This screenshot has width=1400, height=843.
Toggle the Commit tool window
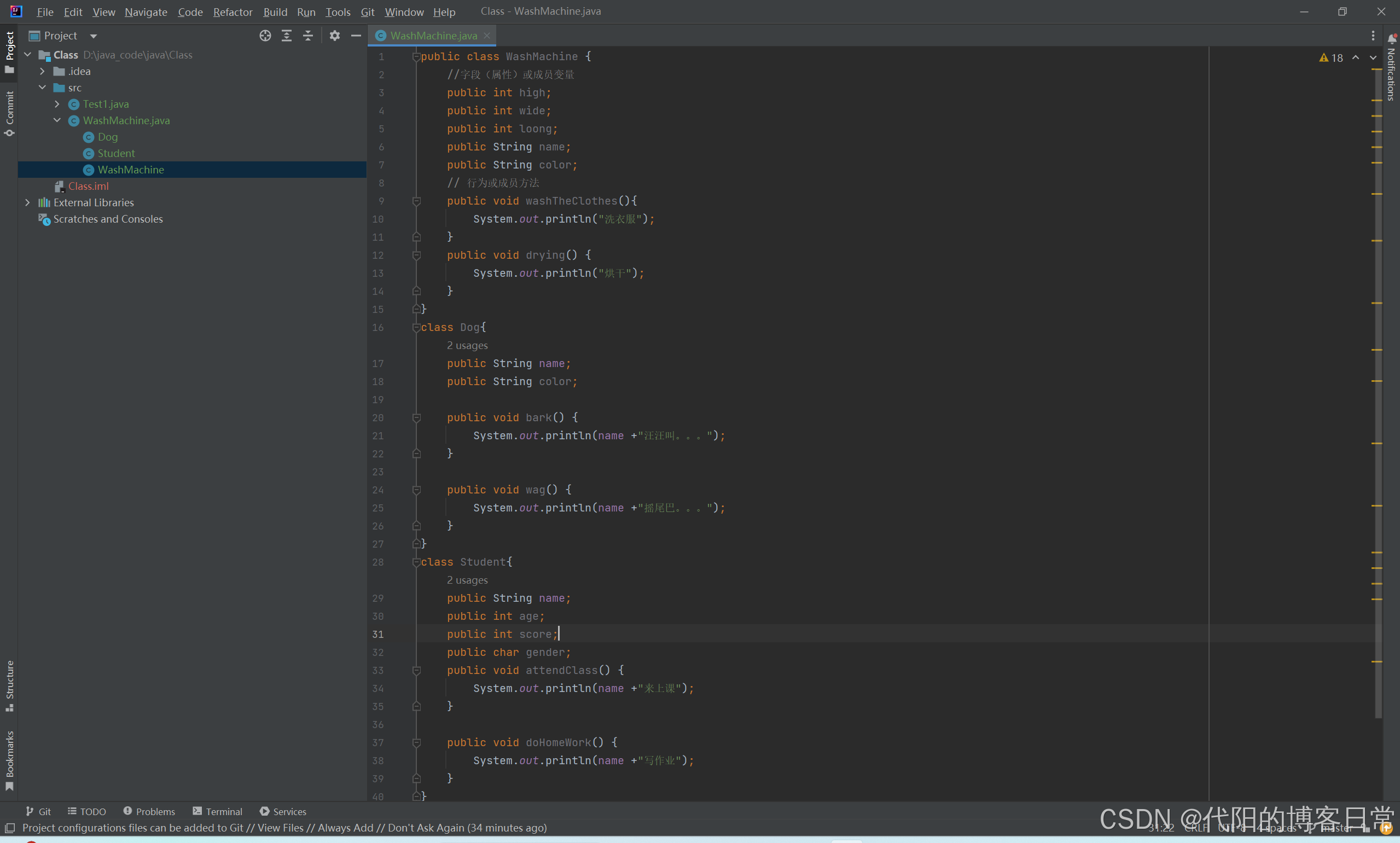coord(9,114)
